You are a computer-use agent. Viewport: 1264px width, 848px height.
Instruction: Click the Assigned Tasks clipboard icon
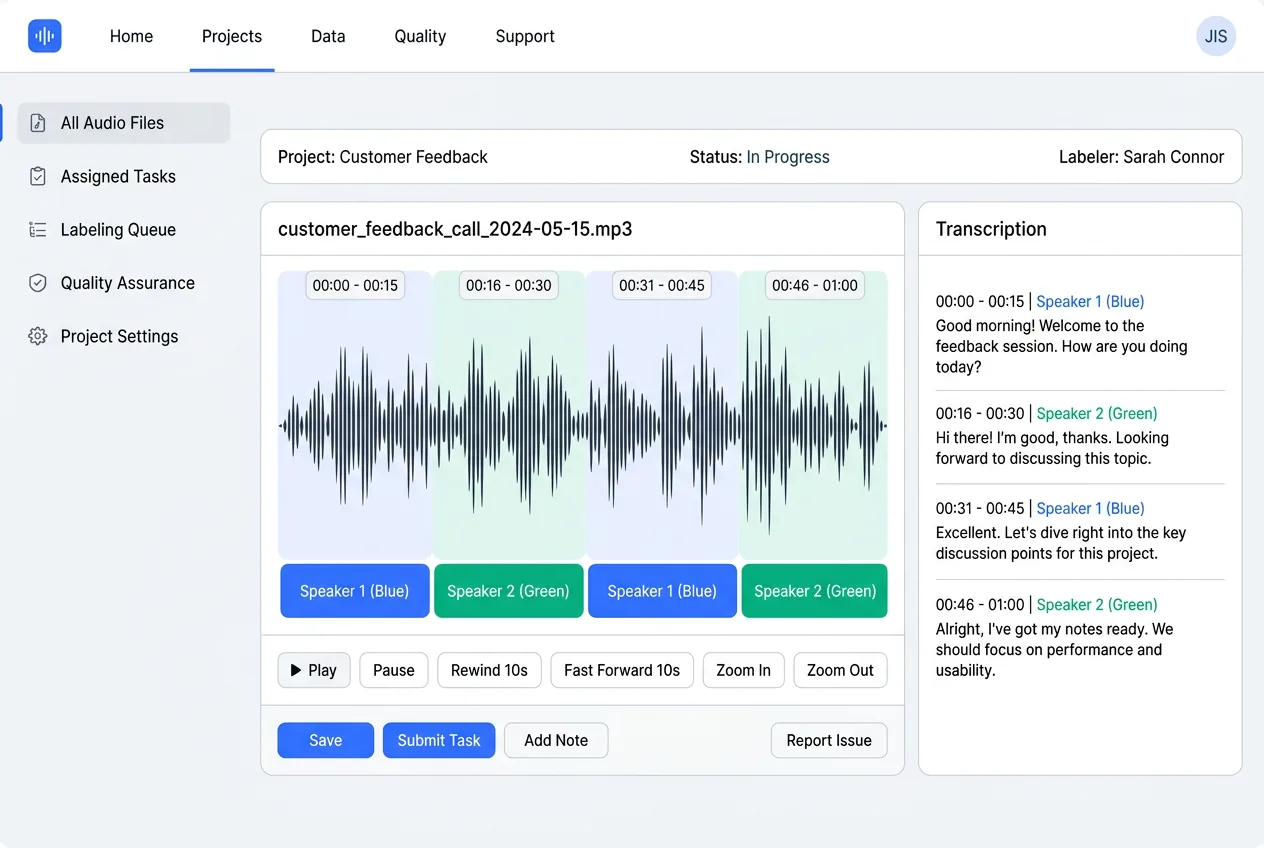click(x=38, y=177)
